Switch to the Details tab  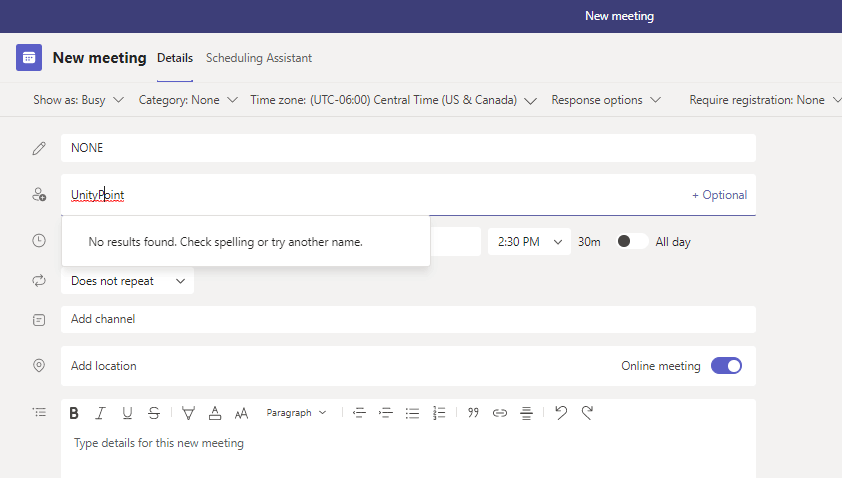(175, 58)
